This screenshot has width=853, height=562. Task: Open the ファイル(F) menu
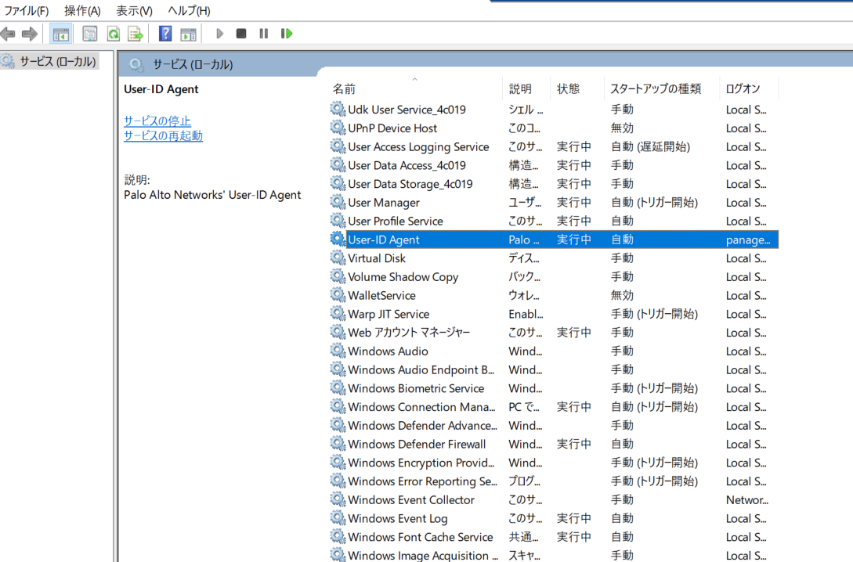coord(26,10)
